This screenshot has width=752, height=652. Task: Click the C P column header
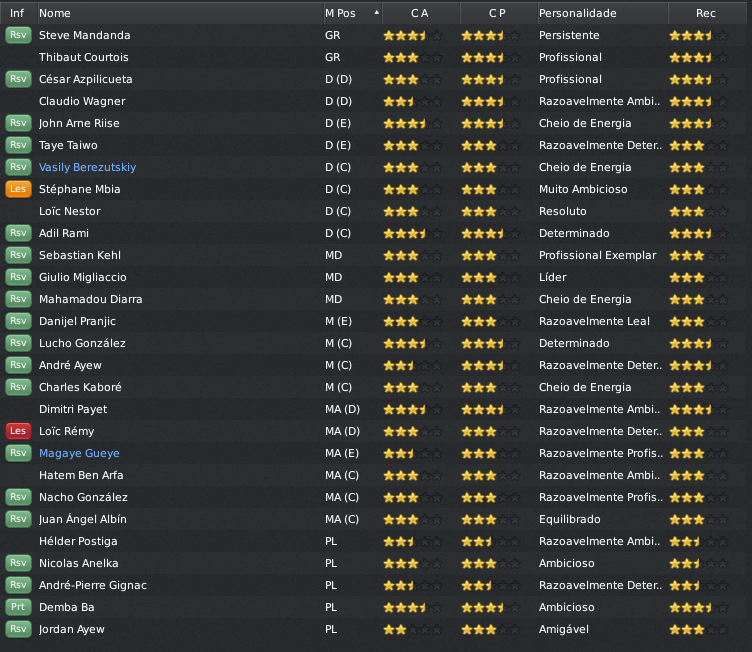click(x=497, y=13)
